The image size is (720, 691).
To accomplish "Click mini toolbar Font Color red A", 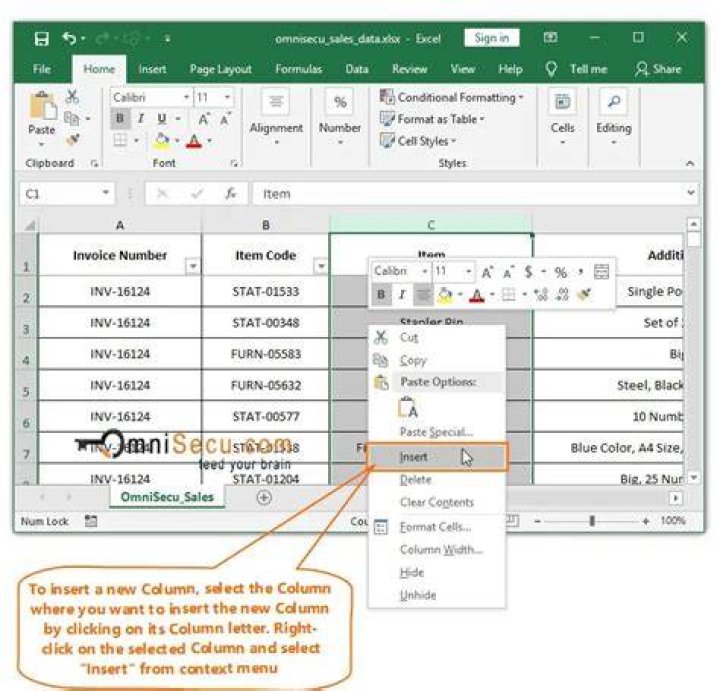I will 478,295.
